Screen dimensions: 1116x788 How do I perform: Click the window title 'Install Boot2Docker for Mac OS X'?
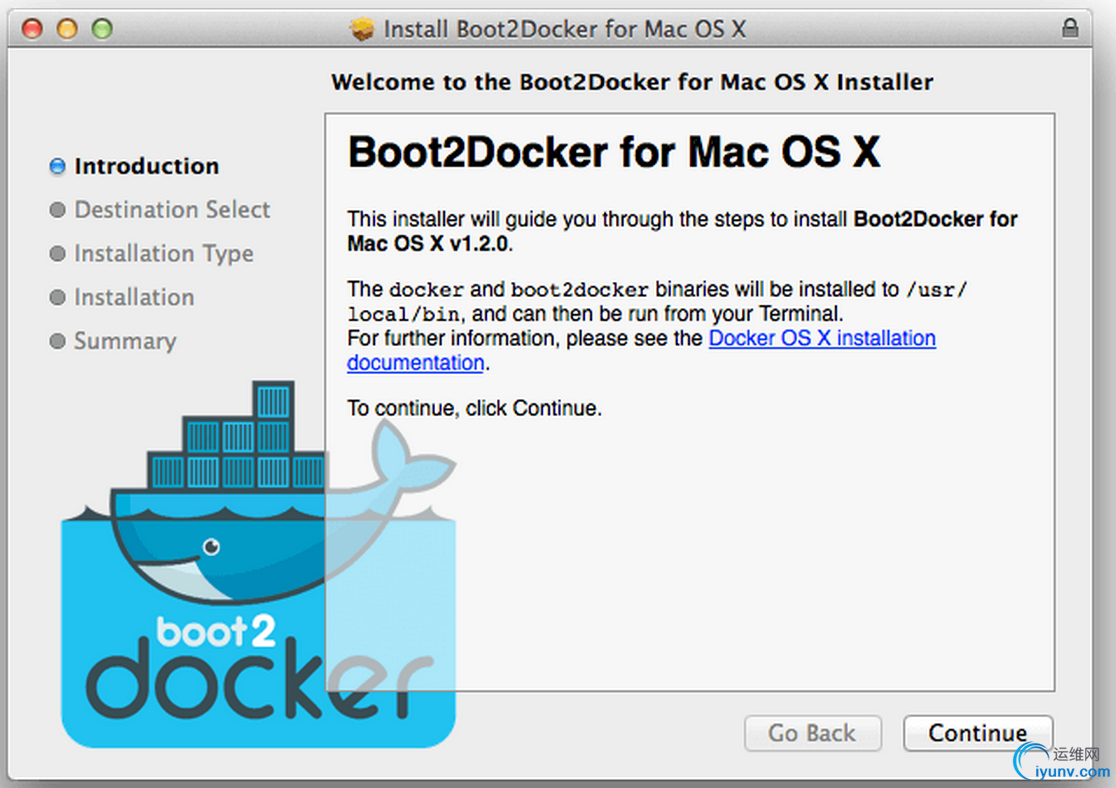tap(564, 29)
